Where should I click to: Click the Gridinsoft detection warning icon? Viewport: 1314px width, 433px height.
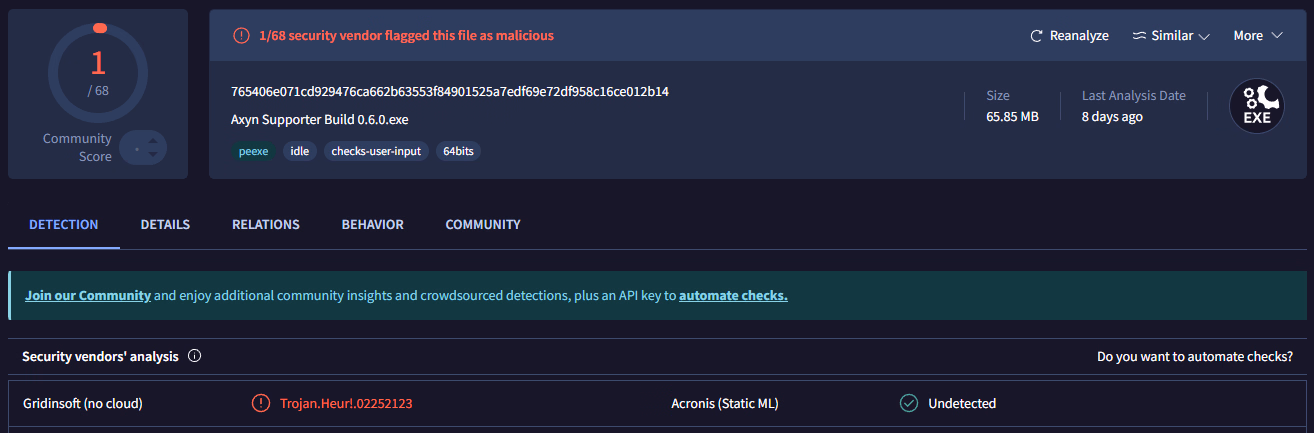coord(261,404)
